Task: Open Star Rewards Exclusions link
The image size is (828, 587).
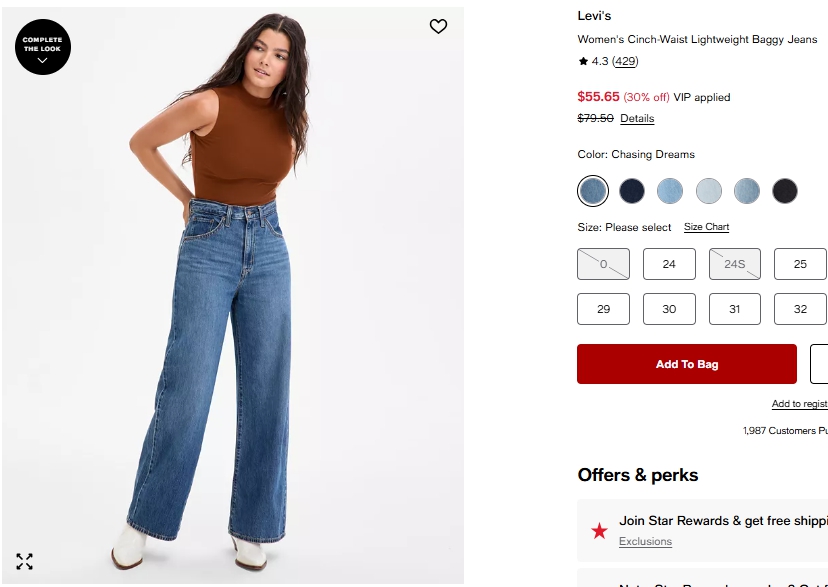Action: point(645,542)
